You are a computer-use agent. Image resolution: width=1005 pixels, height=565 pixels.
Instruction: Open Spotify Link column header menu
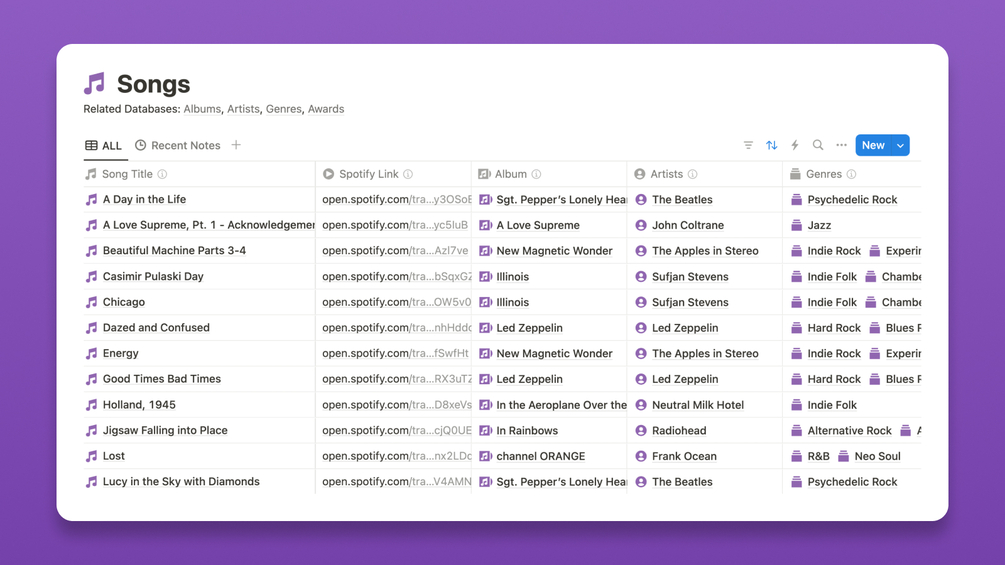coord(394,174)
